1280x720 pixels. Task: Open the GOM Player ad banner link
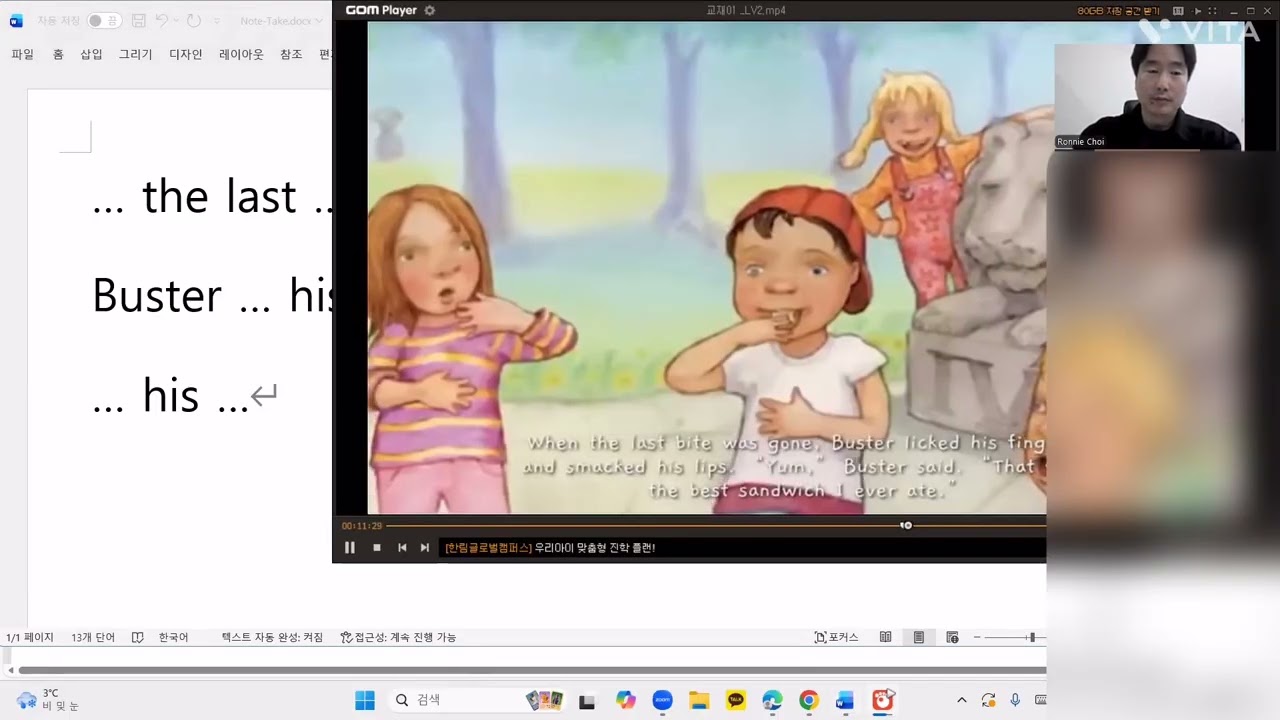[x=550, y=547]
